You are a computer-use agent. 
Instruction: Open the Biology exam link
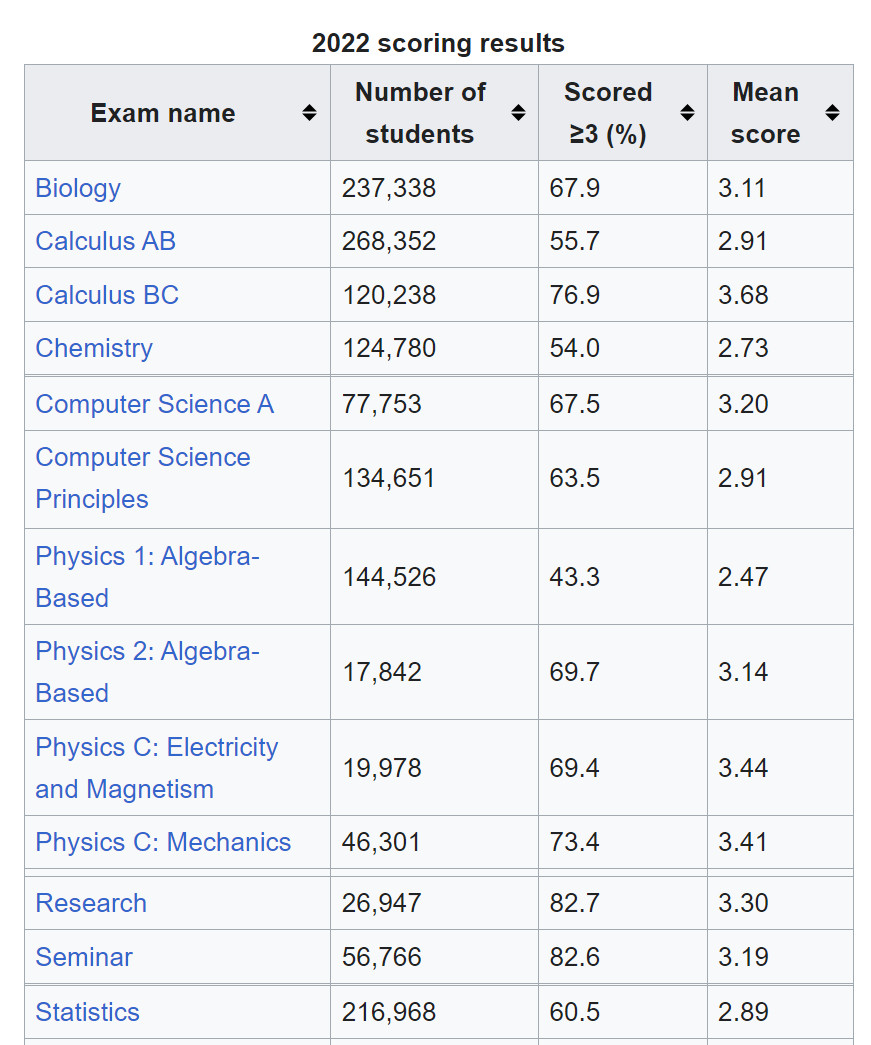tap(78, 188)
